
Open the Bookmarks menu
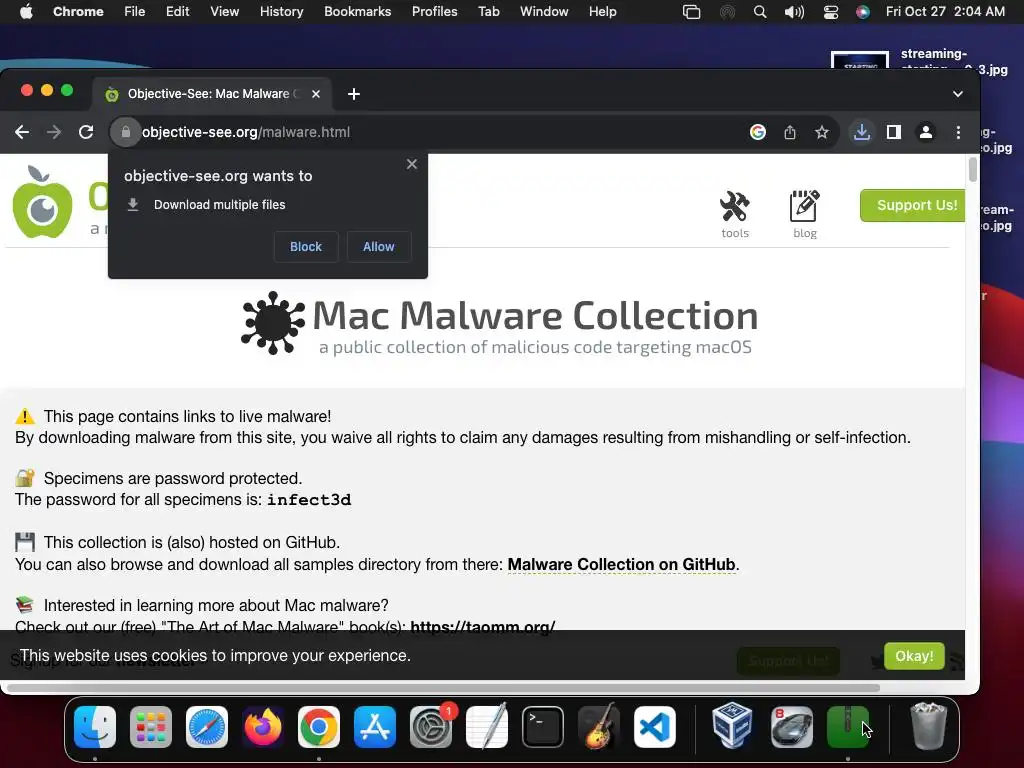tap(357, 12)
